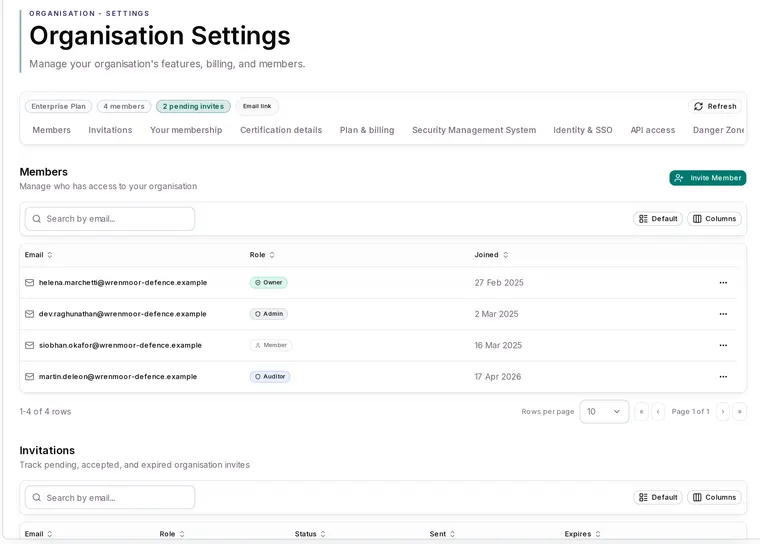Click envelope icon beside helena.marchetti email
760x544 pixels.
30,283
